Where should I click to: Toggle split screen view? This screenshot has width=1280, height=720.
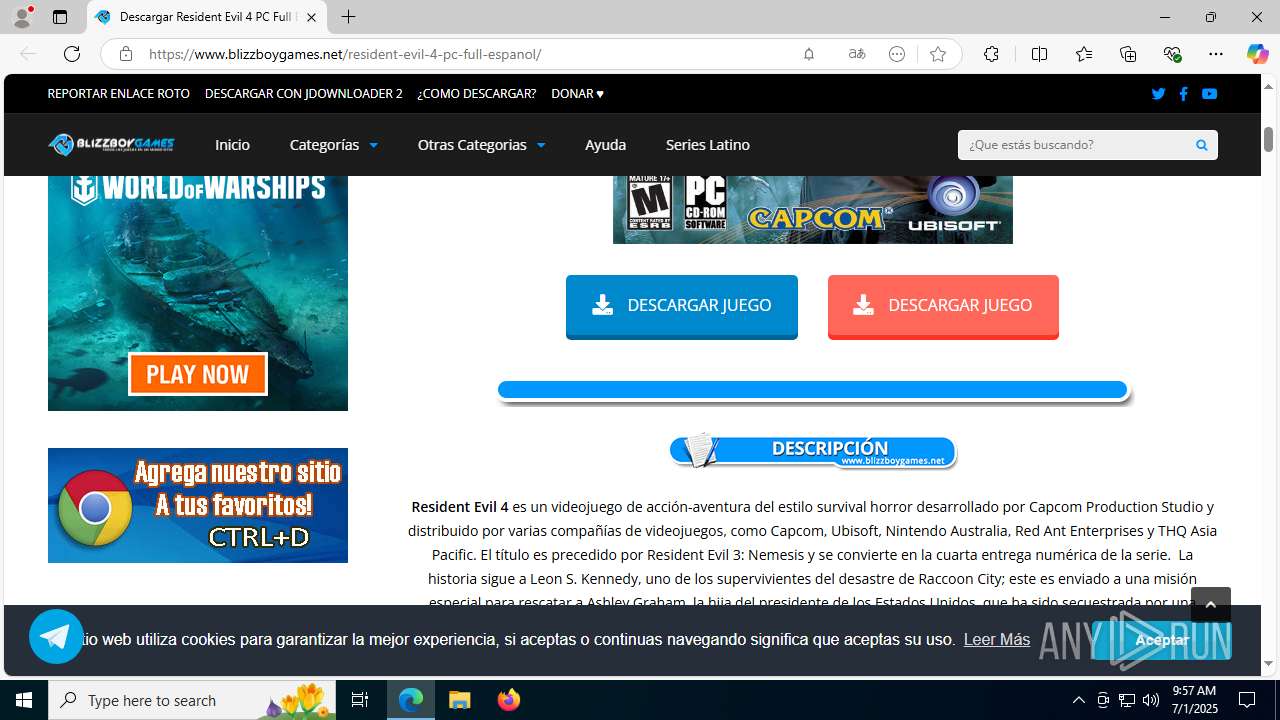coord(1039,54)
